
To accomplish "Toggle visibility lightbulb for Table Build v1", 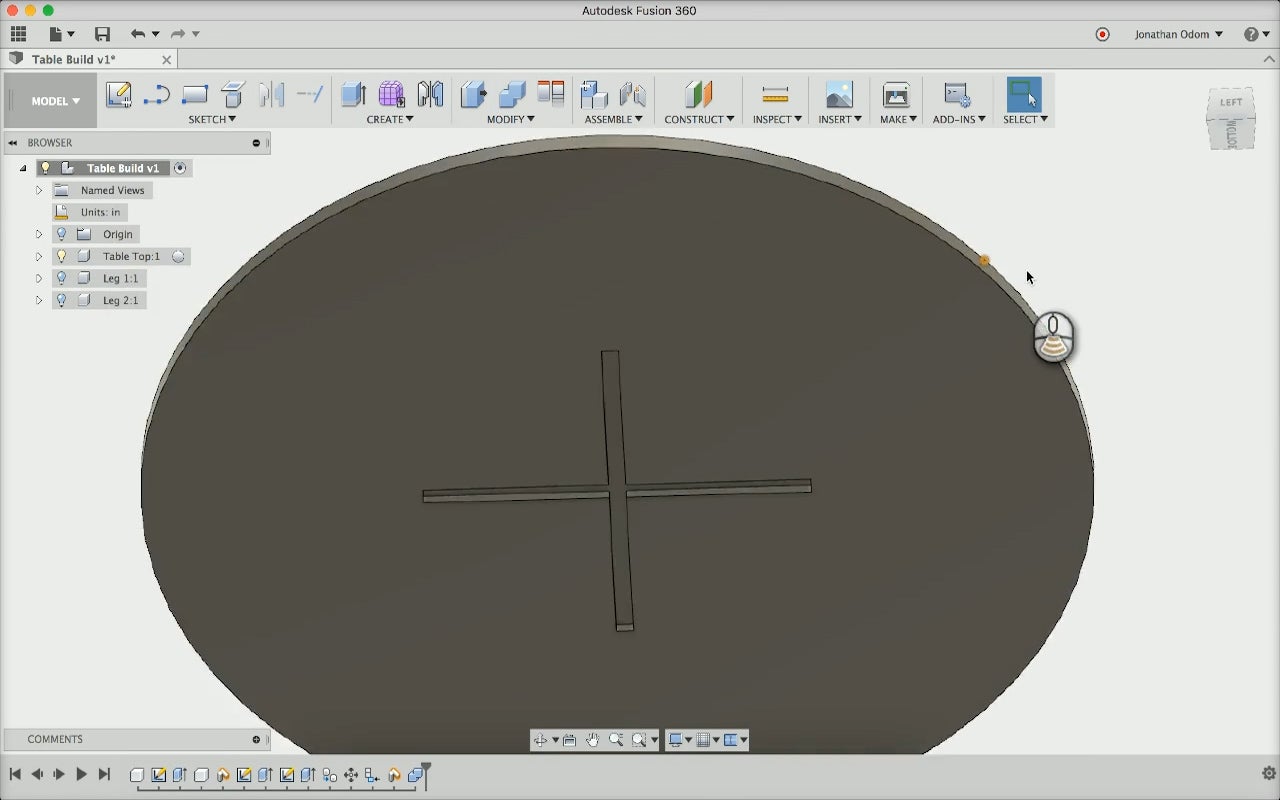I will pyautogui.click(x=45, y=168).
